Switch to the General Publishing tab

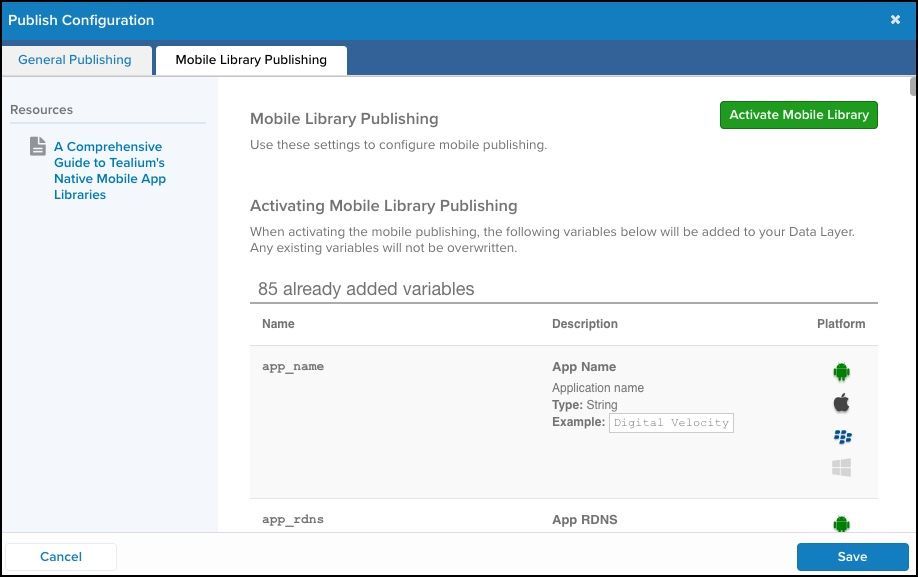[75, 60]
